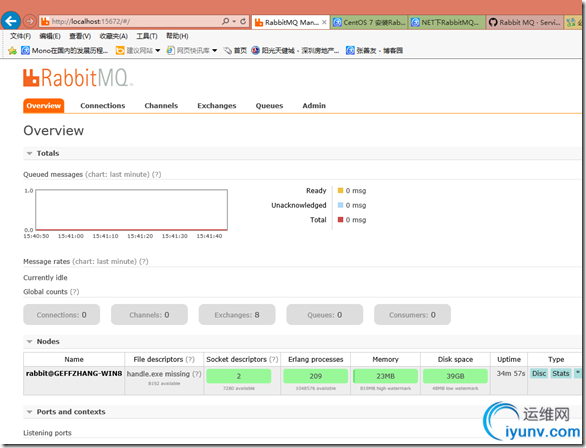Open the 网页快讯库 bookmark dropdown

[215, 50]
